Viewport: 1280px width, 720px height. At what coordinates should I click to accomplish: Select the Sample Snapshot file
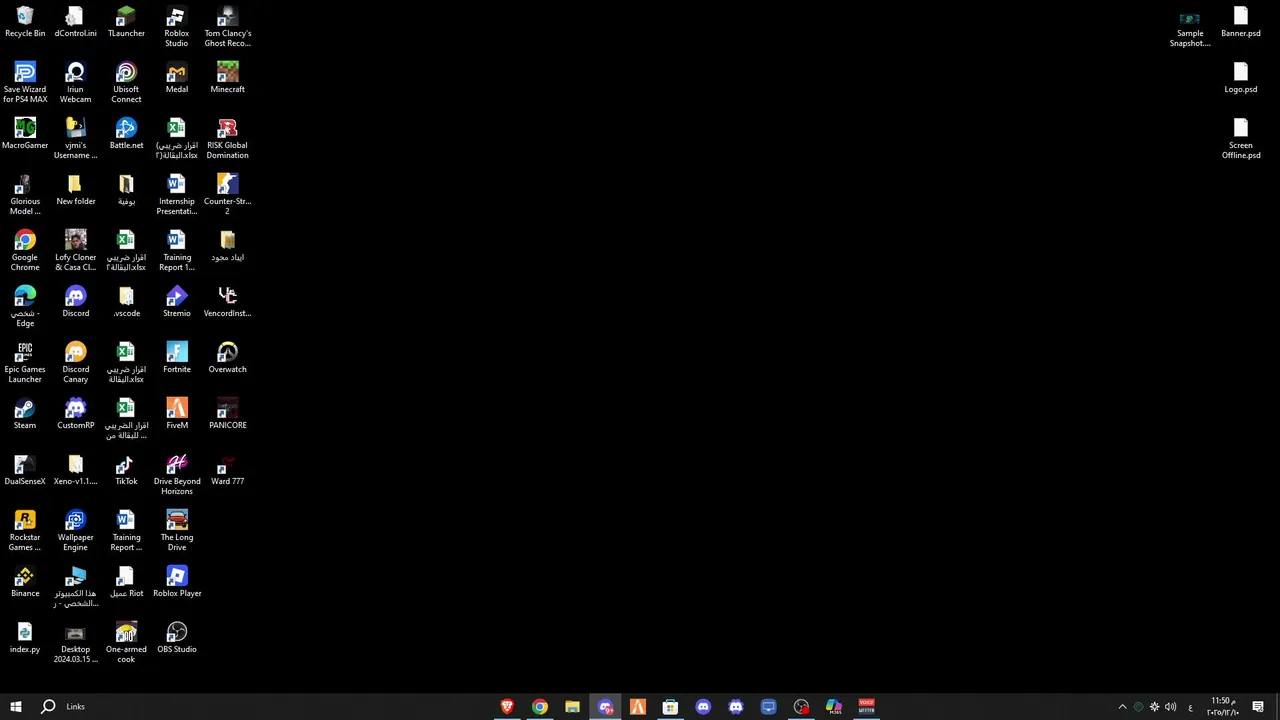(x=1190, y=28)
